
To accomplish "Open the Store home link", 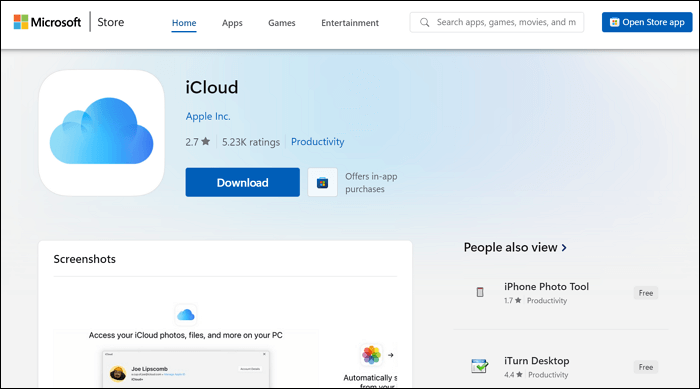I will (x=111, y=22).
